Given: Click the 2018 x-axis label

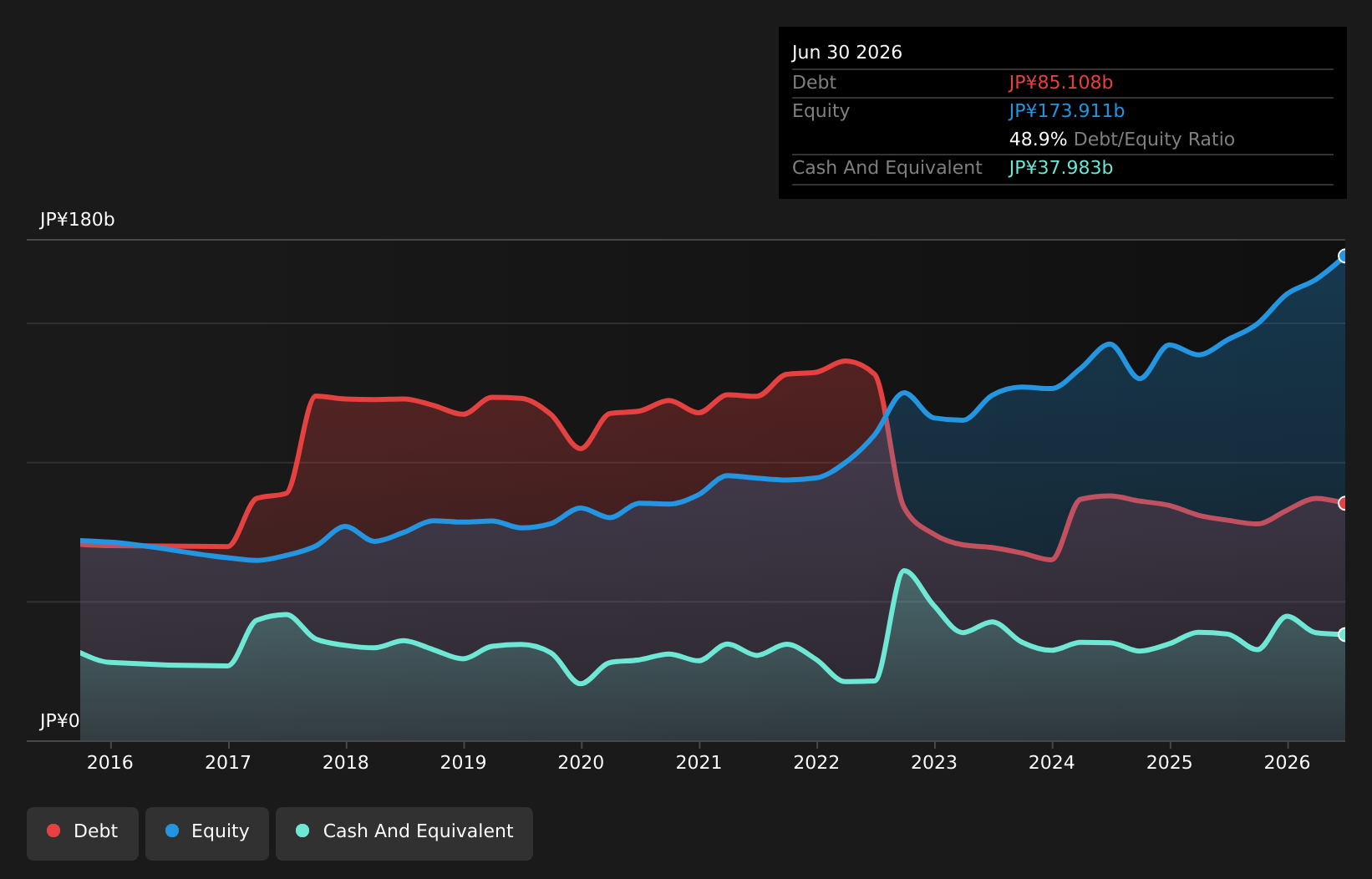Looking at the screenshot, I should click(346, 762).
